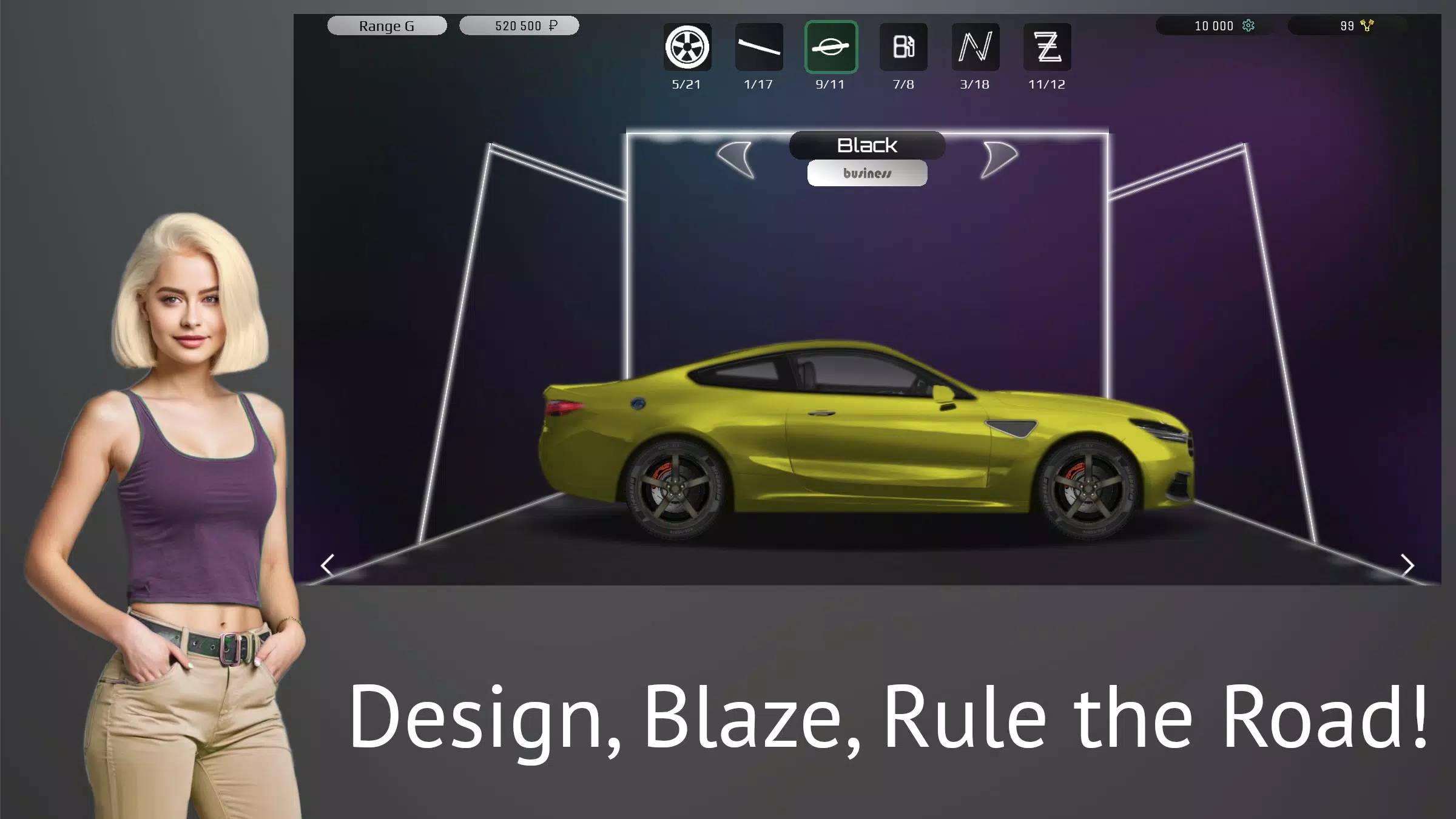
Task: Select the fuel/station icon option
Action: tap(902, 47)
